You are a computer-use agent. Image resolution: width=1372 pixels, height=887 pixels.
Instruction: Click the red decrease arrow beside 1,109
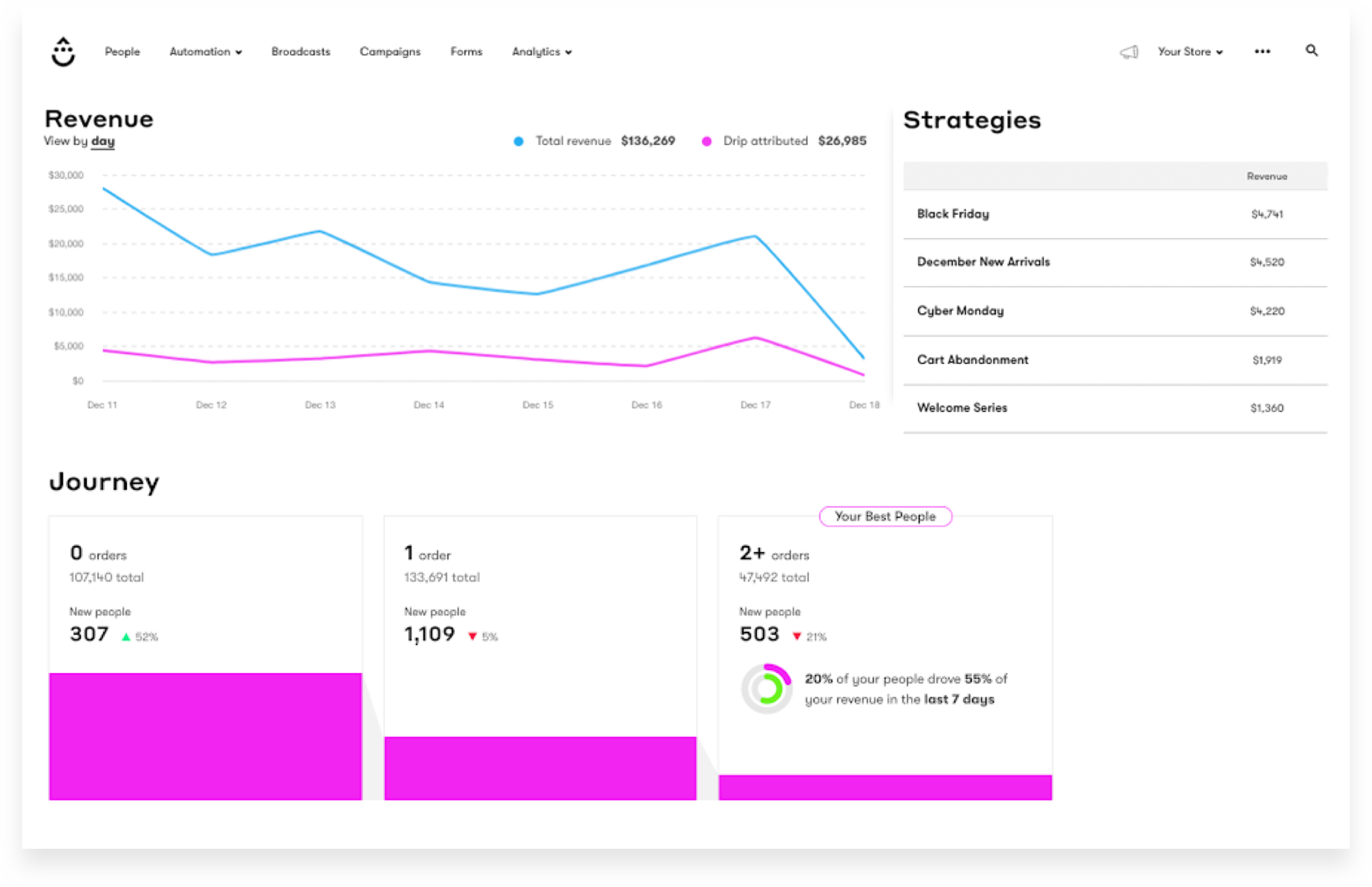[473, 635]
